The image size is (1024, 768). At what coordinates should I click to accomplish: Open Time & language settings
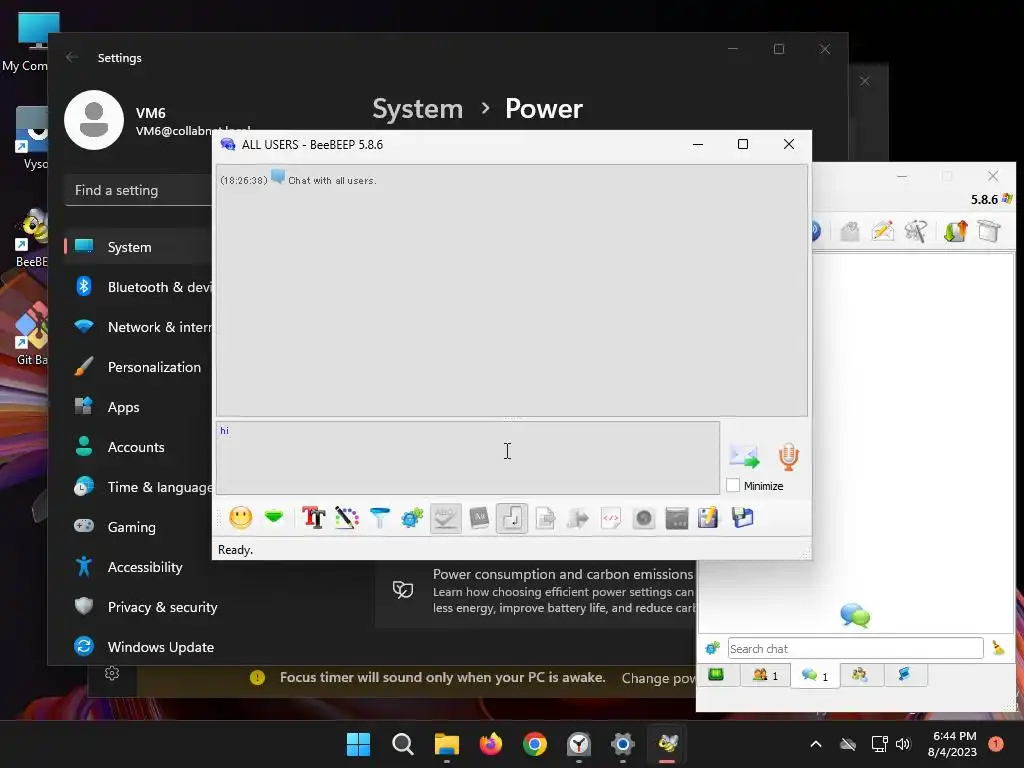139,487
